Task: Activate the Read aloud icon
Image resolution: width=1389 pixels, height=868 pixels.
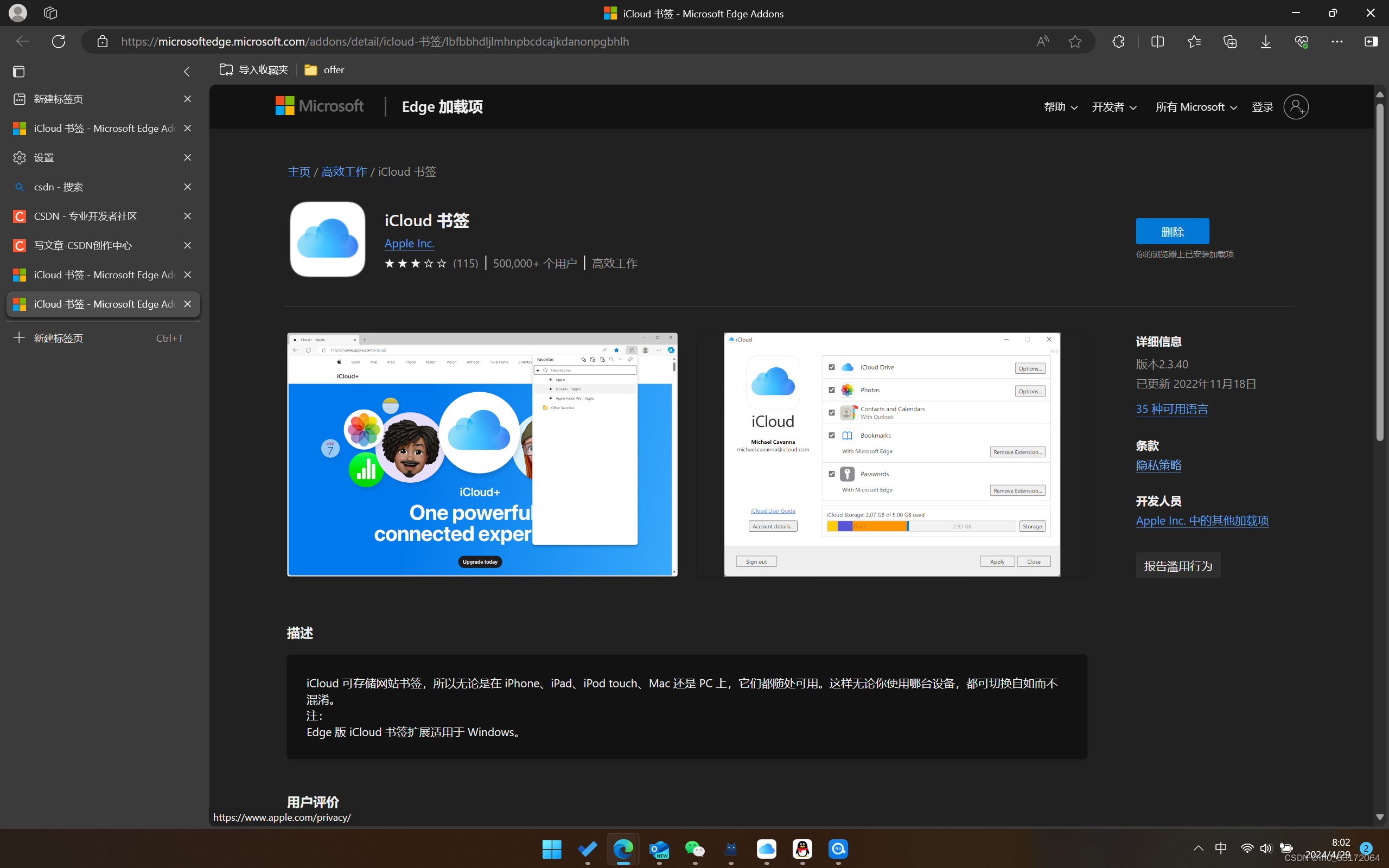Action: coord(1042,41)
